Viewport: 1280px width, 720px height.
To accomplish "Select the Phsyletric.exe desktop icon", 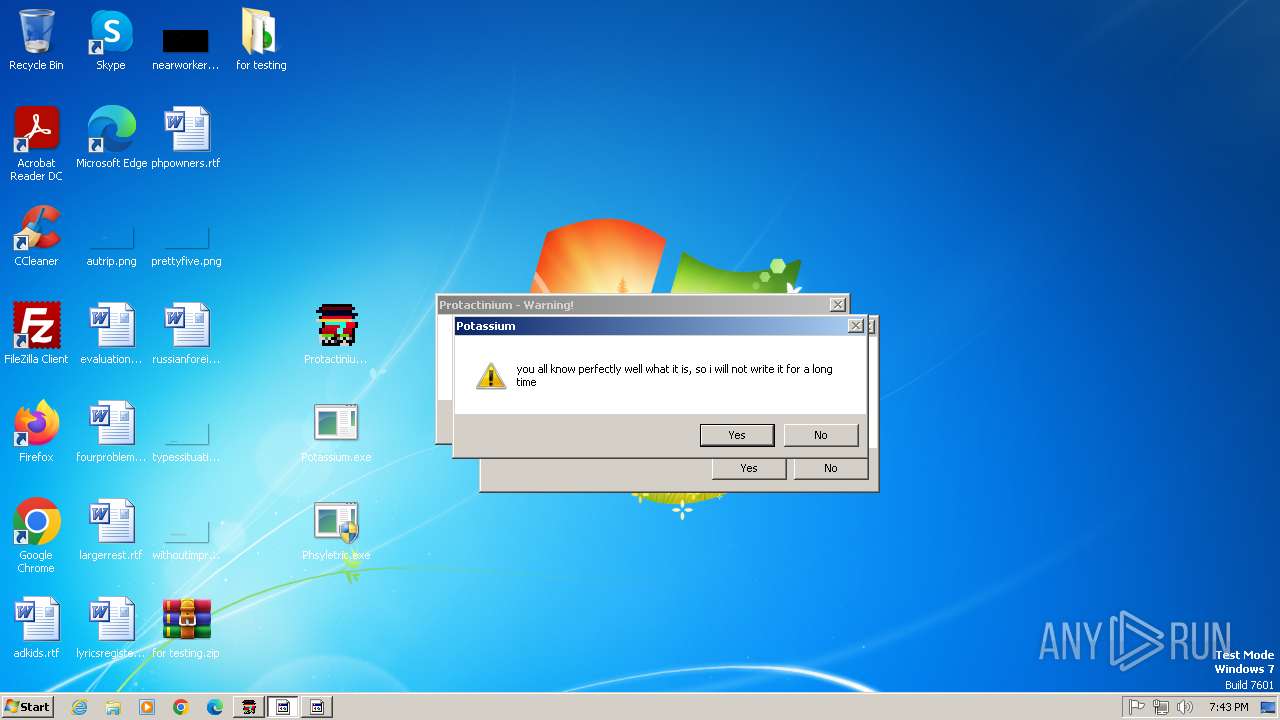I will pyautogui.click(x=336, y=530).
